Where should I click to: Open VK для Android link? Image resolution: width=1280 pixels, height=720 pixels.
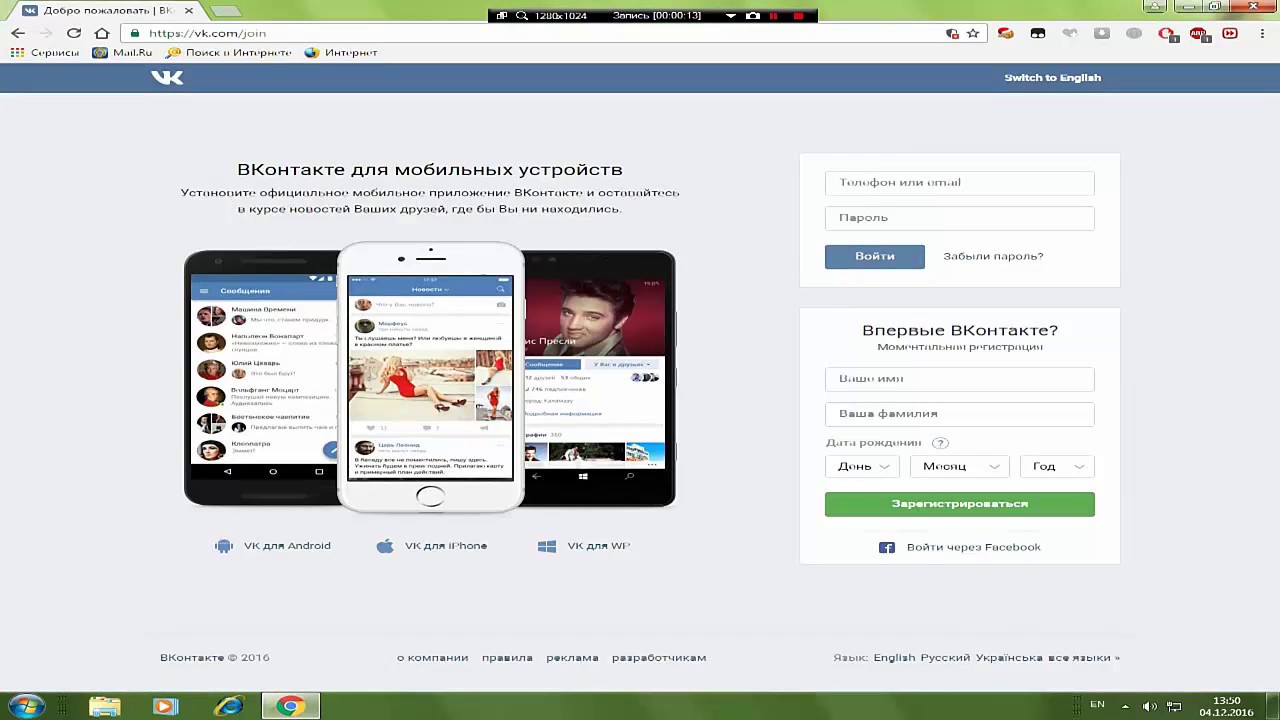[287, 546]
